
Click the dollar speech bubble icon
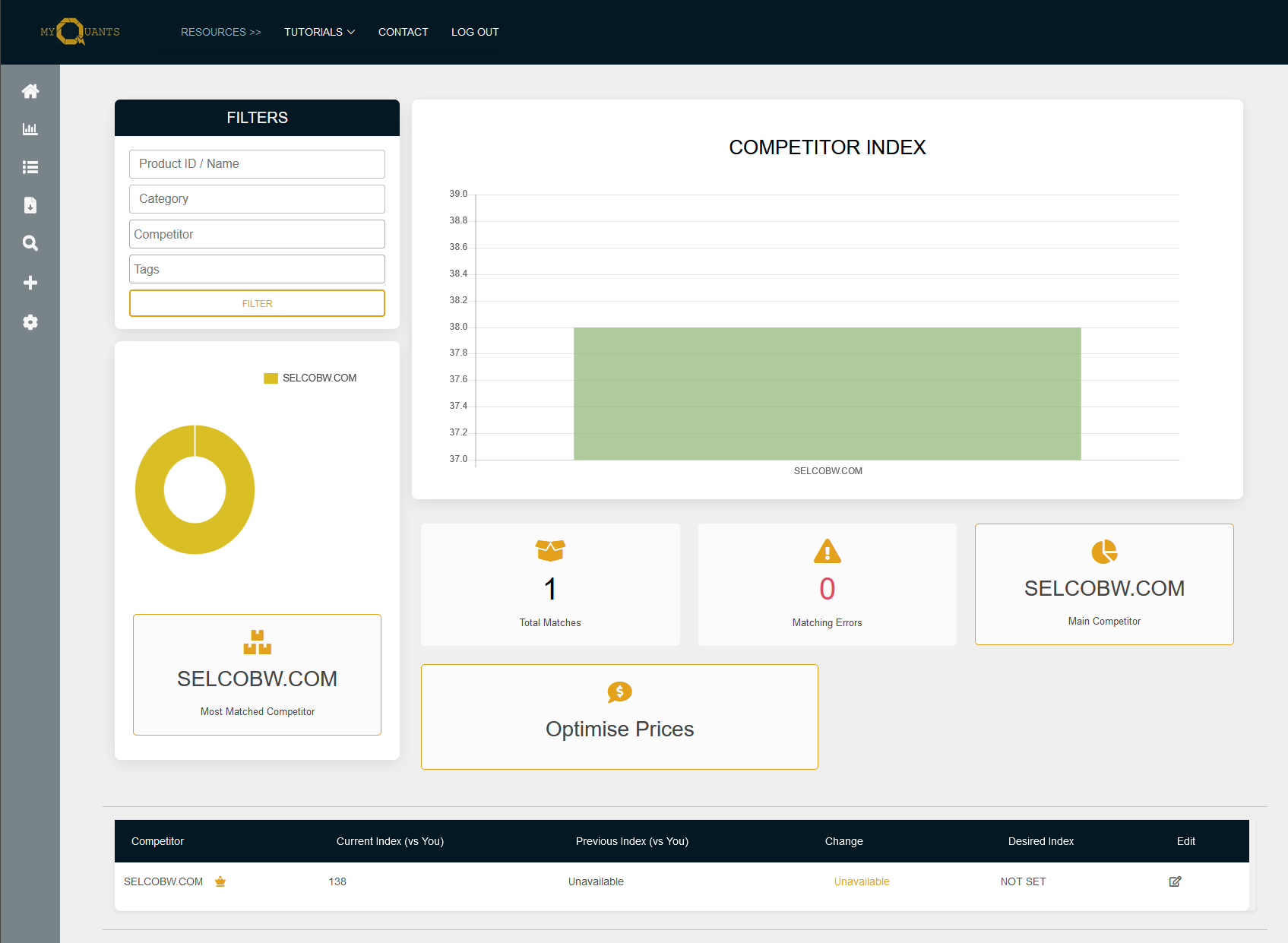pos(619,691)
